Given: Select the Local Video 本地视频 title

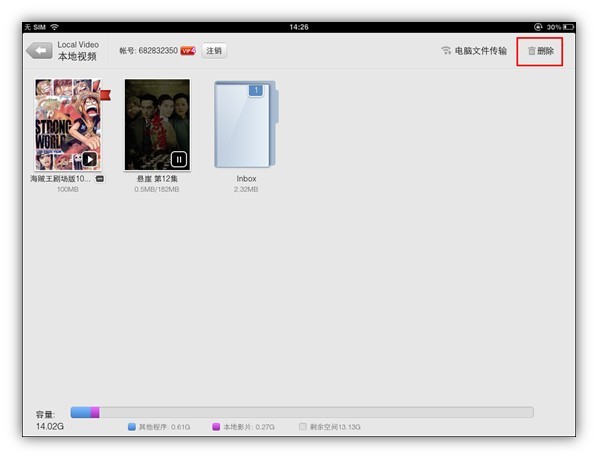Looking at the screenshot, I should click(78, 51).
